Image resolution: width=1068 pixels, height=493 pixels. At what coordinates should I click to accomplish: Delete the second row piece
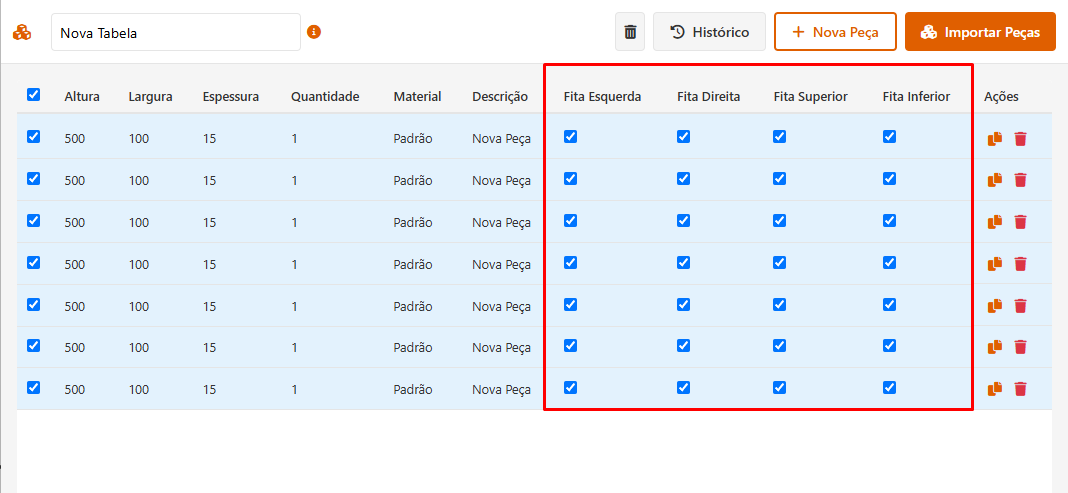1020,180
